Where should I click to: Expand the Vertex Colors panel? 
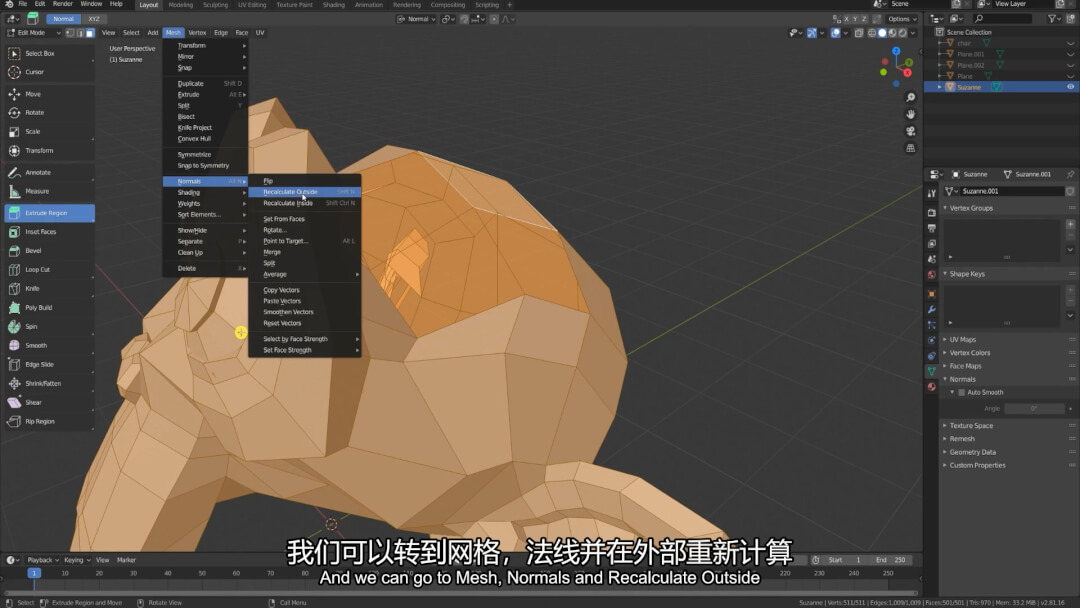pos(969,353)
